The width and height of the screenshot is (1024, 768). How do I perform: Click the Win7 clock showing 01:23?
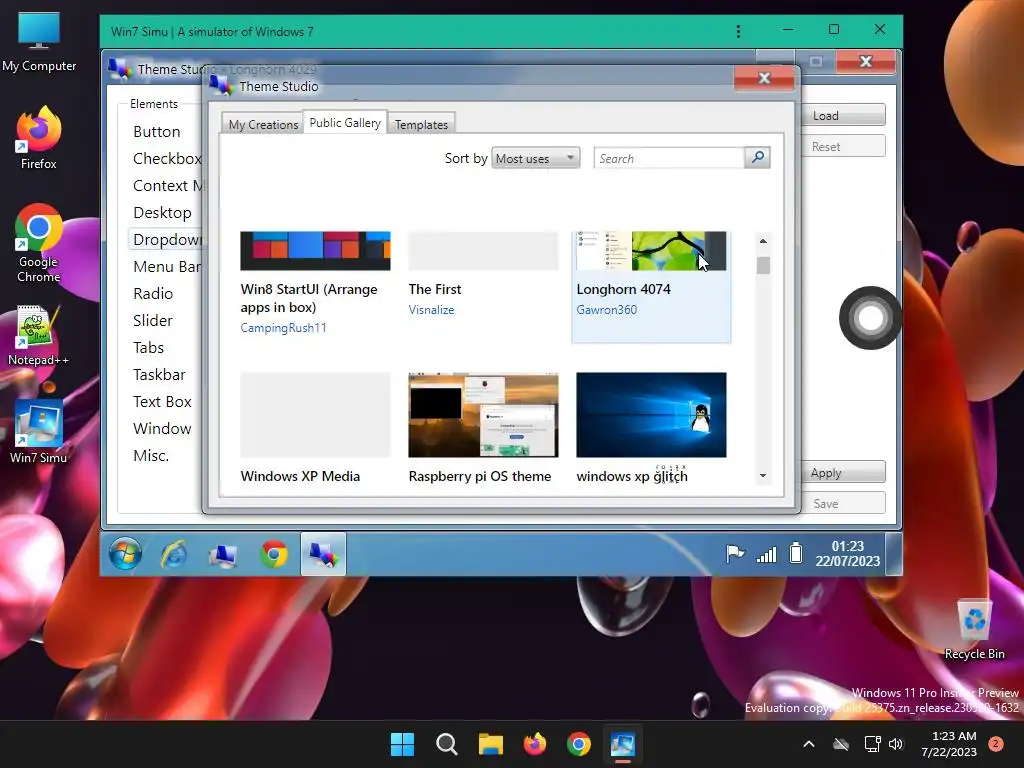(847, 554)
